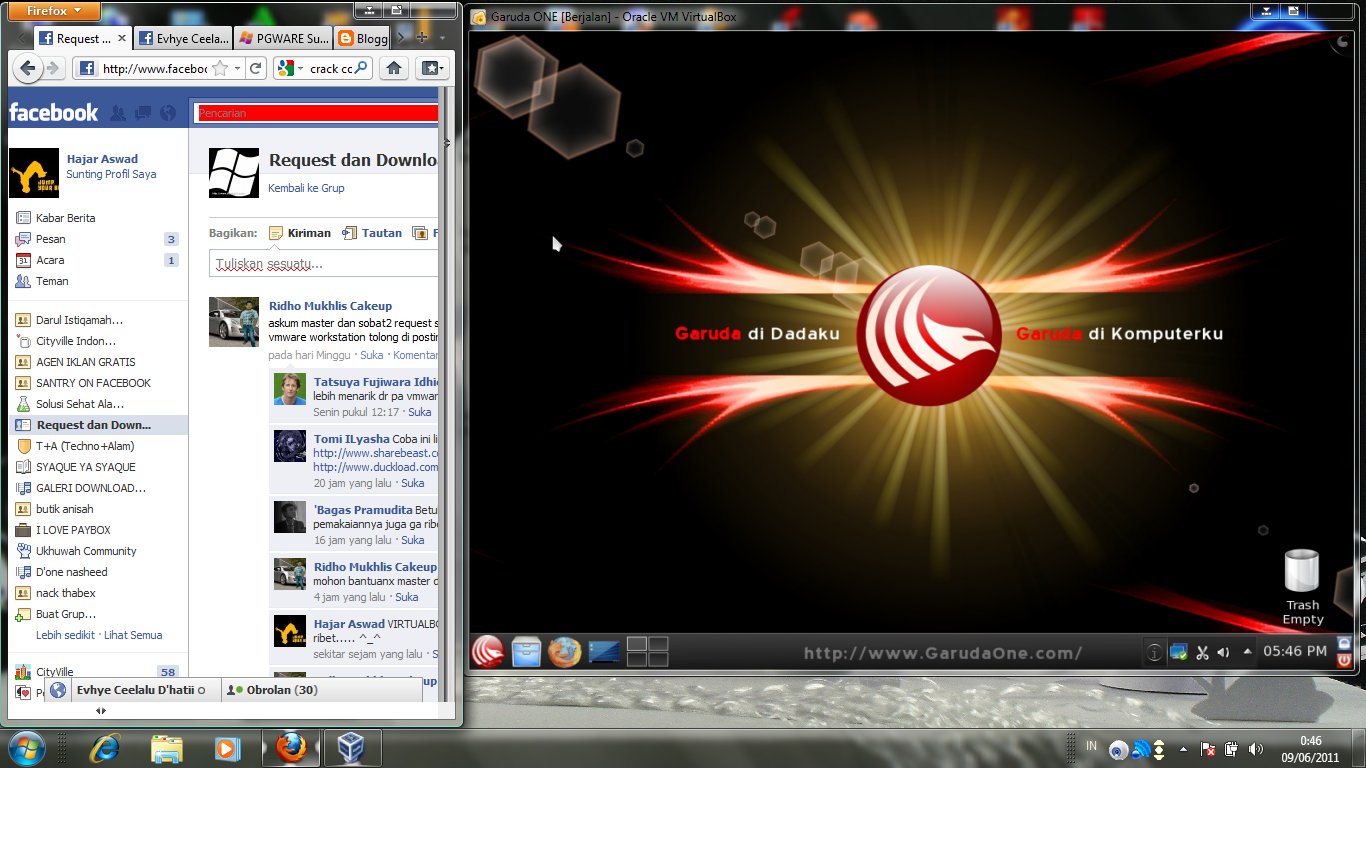Click the Tuliskan sesuatu... post box
Screen dimensions: 1366x852
click(x=324, y=264)
